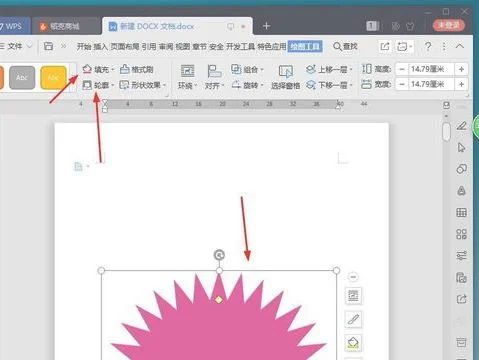Click the Wrap text (环绕) icon
The width and height of the screenshot is (479, 360).
(x=187, y=71)
